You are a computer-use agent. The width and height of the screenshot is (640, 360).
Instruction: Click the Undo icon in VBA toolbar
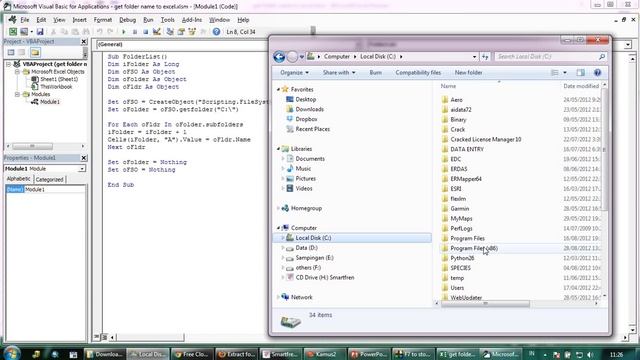pyautogui.click(x=99, y=31)
